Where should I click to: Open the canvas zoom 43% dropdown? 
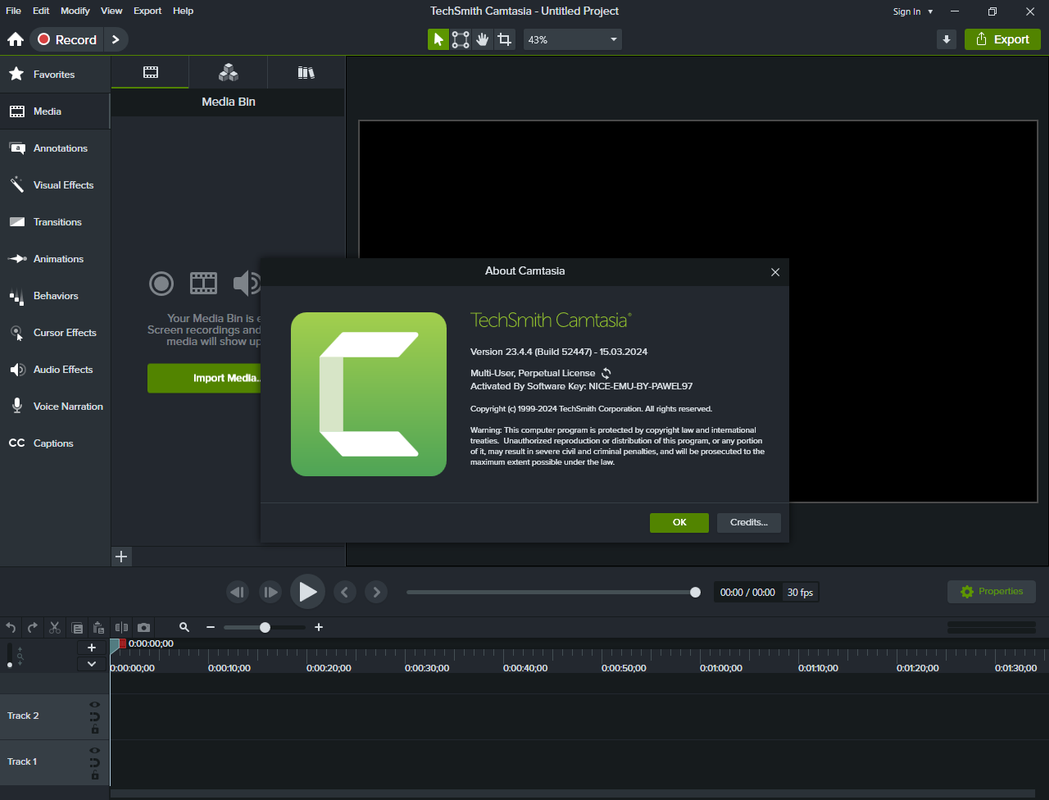[x=572, y=39]
